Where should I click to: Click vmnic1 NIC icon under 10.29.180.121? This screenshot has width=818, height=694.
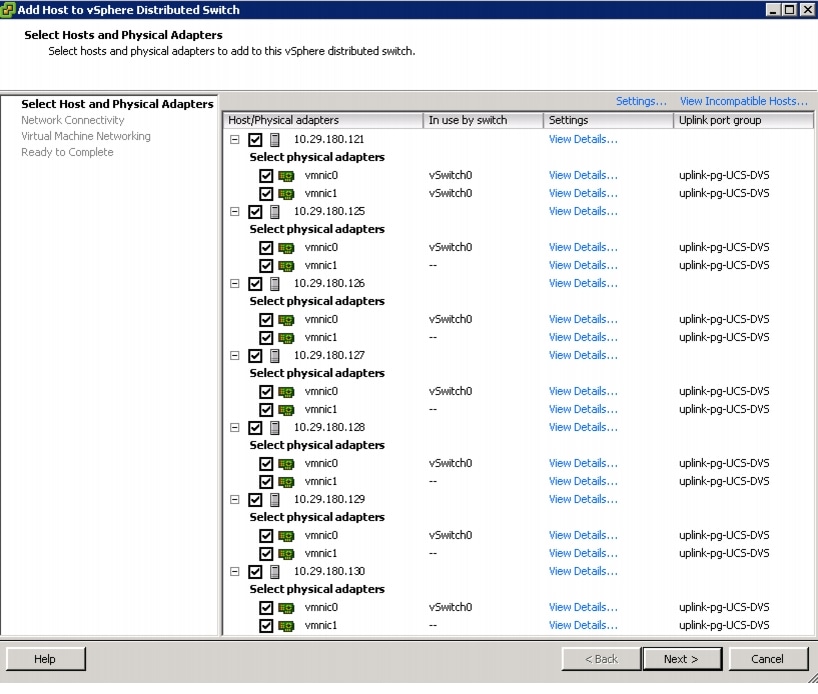point(286,194)
